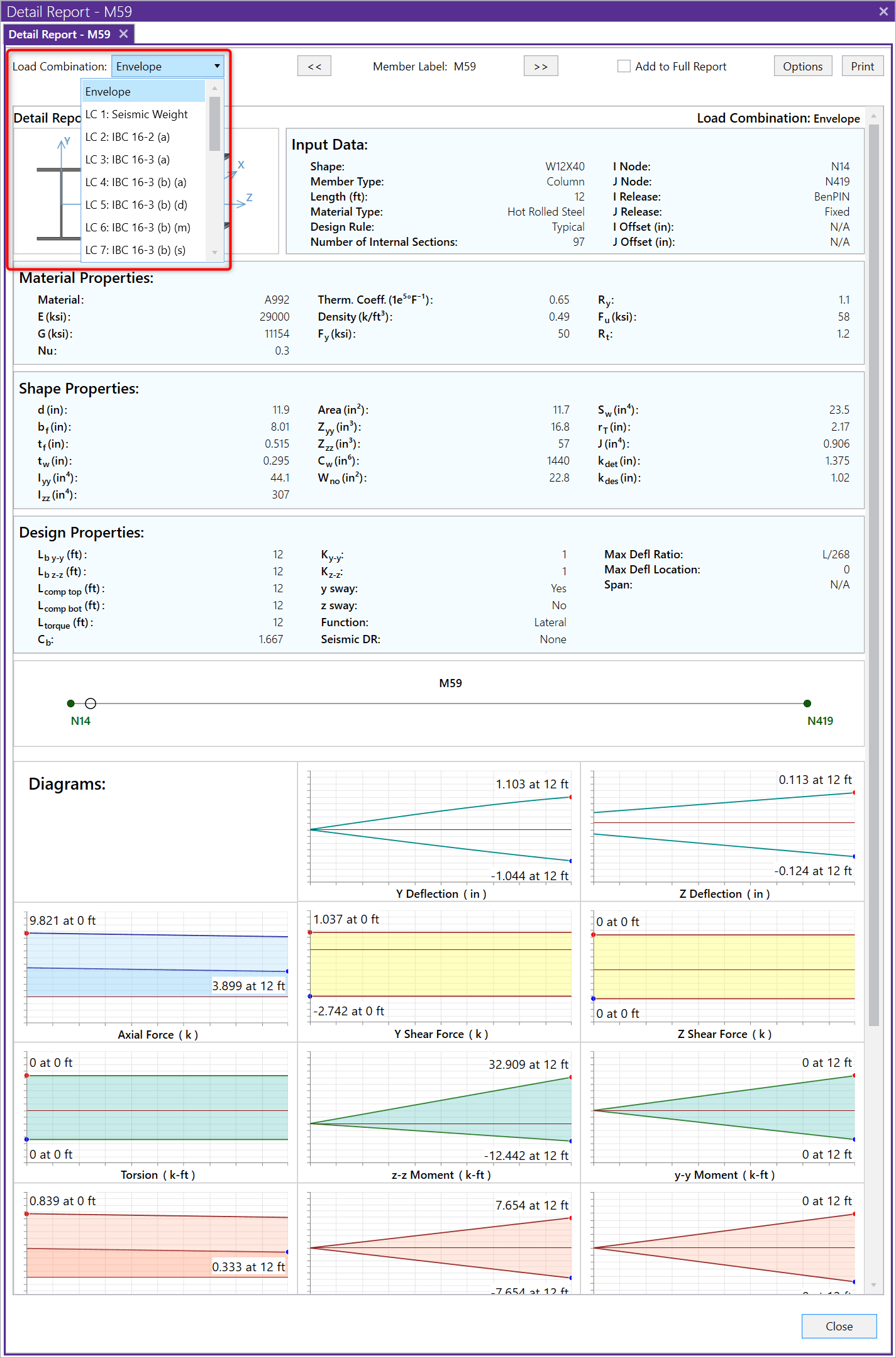Close the Detail Report - M59 tab
Screen dimensions: 896x1358
tap(123, 34)
